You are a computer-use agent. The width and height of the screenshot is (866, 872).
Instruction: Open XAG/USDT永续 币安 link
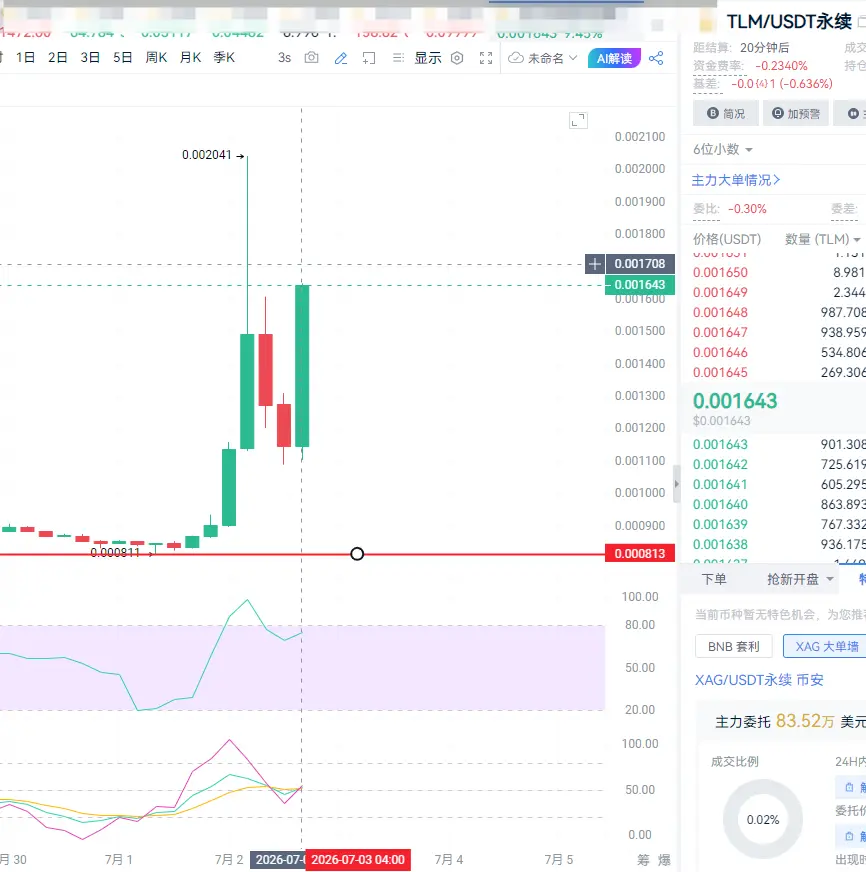759,680
